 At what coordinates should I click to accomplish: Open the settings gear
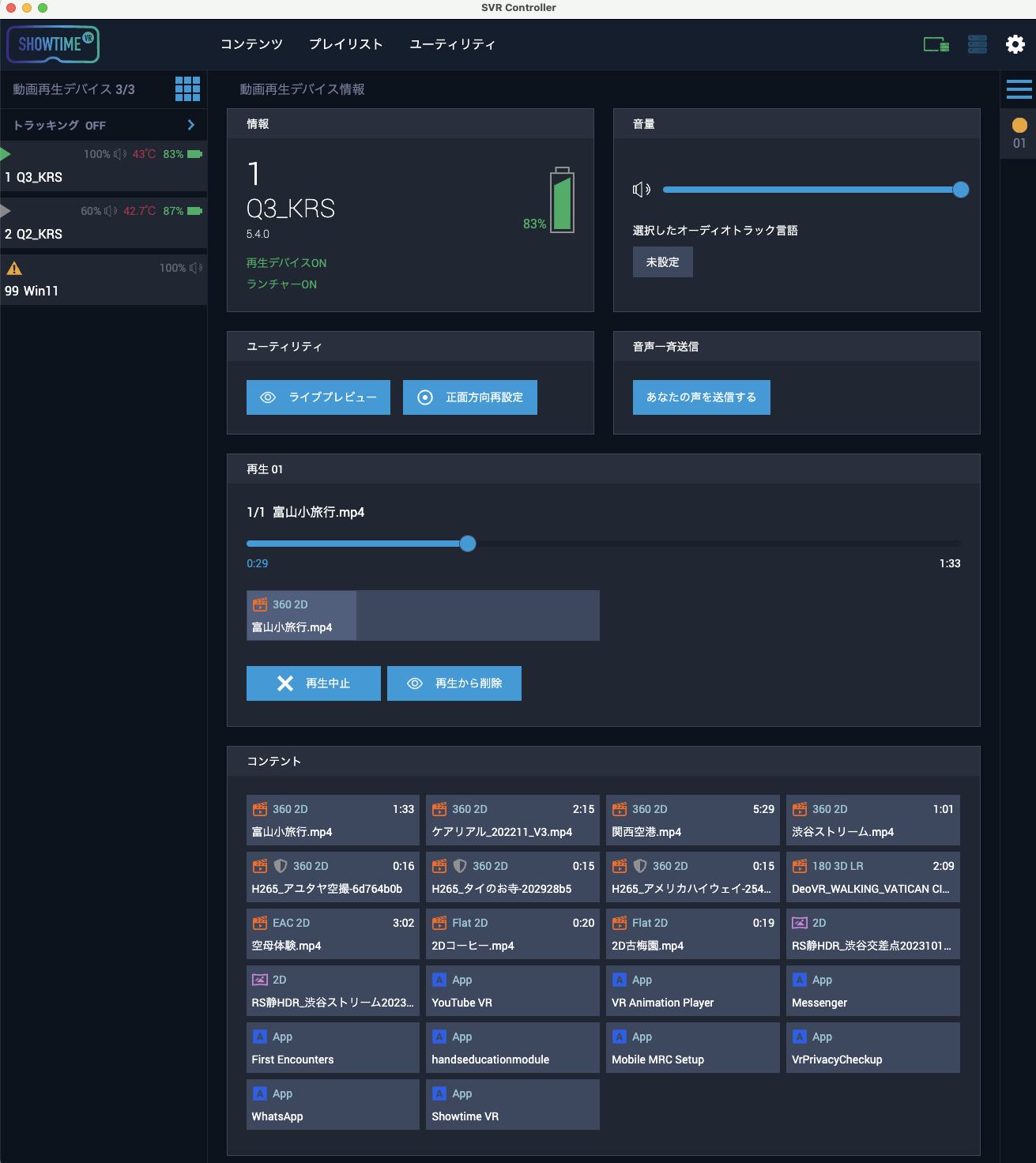click(x=1015, y=44)
